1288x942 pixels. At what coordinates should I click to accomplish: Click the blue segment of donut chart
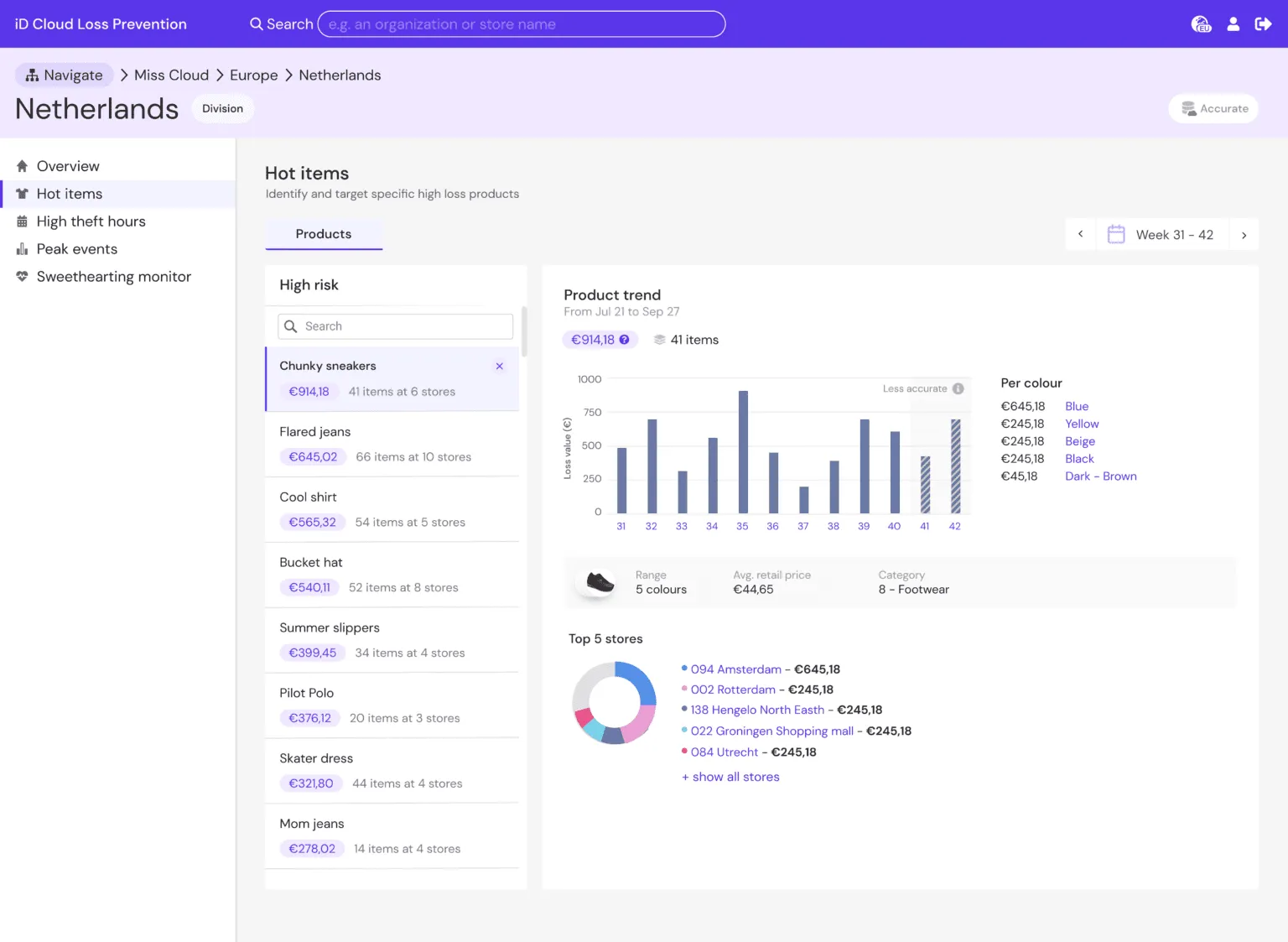pos(643,680)
